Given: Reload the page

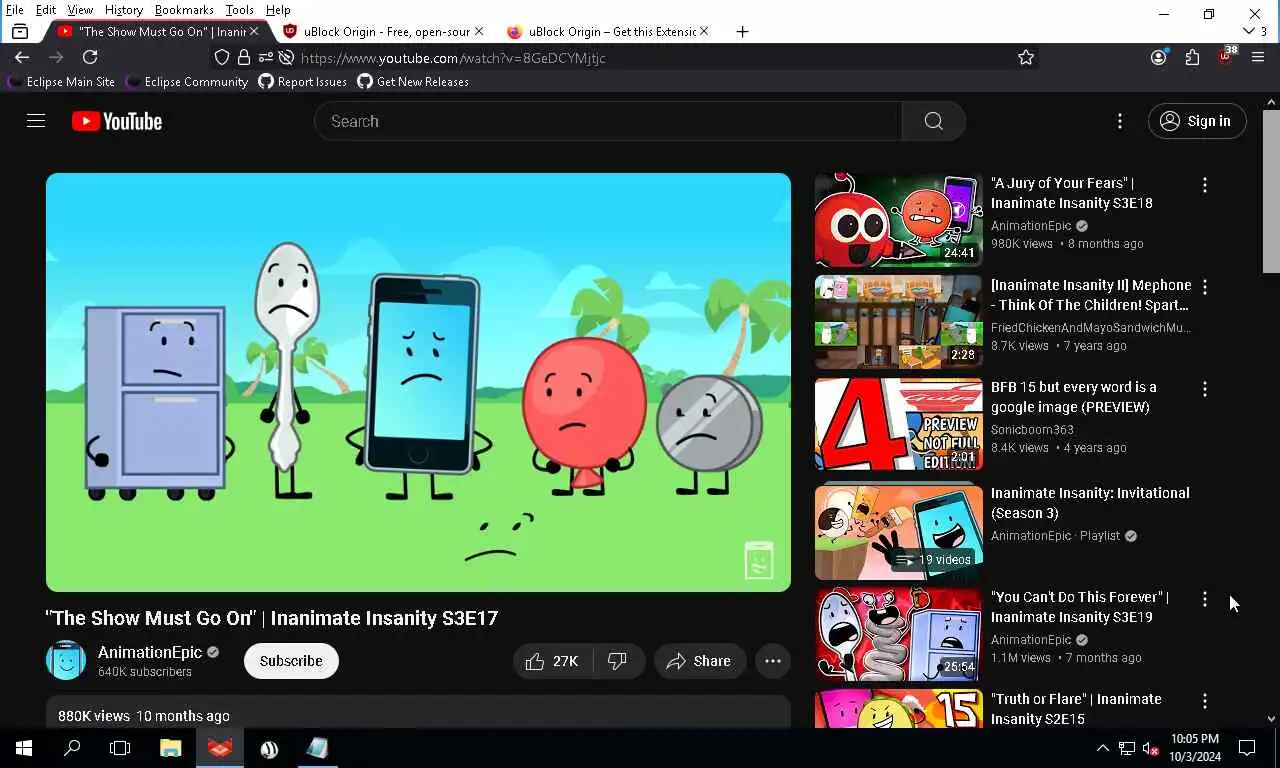Looking at the screenshot, I should coord(90,58).
